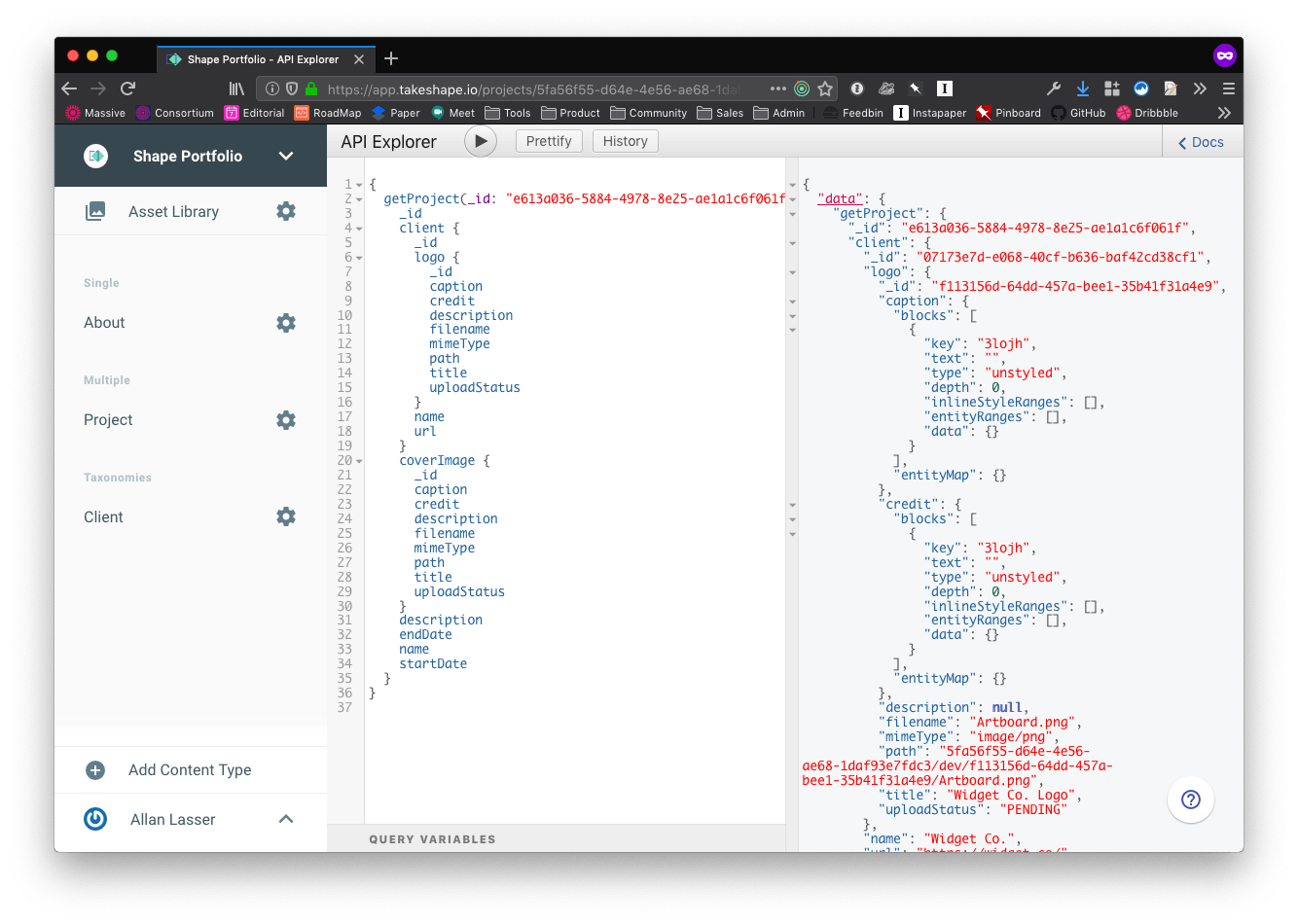Collapse the root object in the results pane
This screenshot has height=924, width=1298.
[x=792, y=185]
